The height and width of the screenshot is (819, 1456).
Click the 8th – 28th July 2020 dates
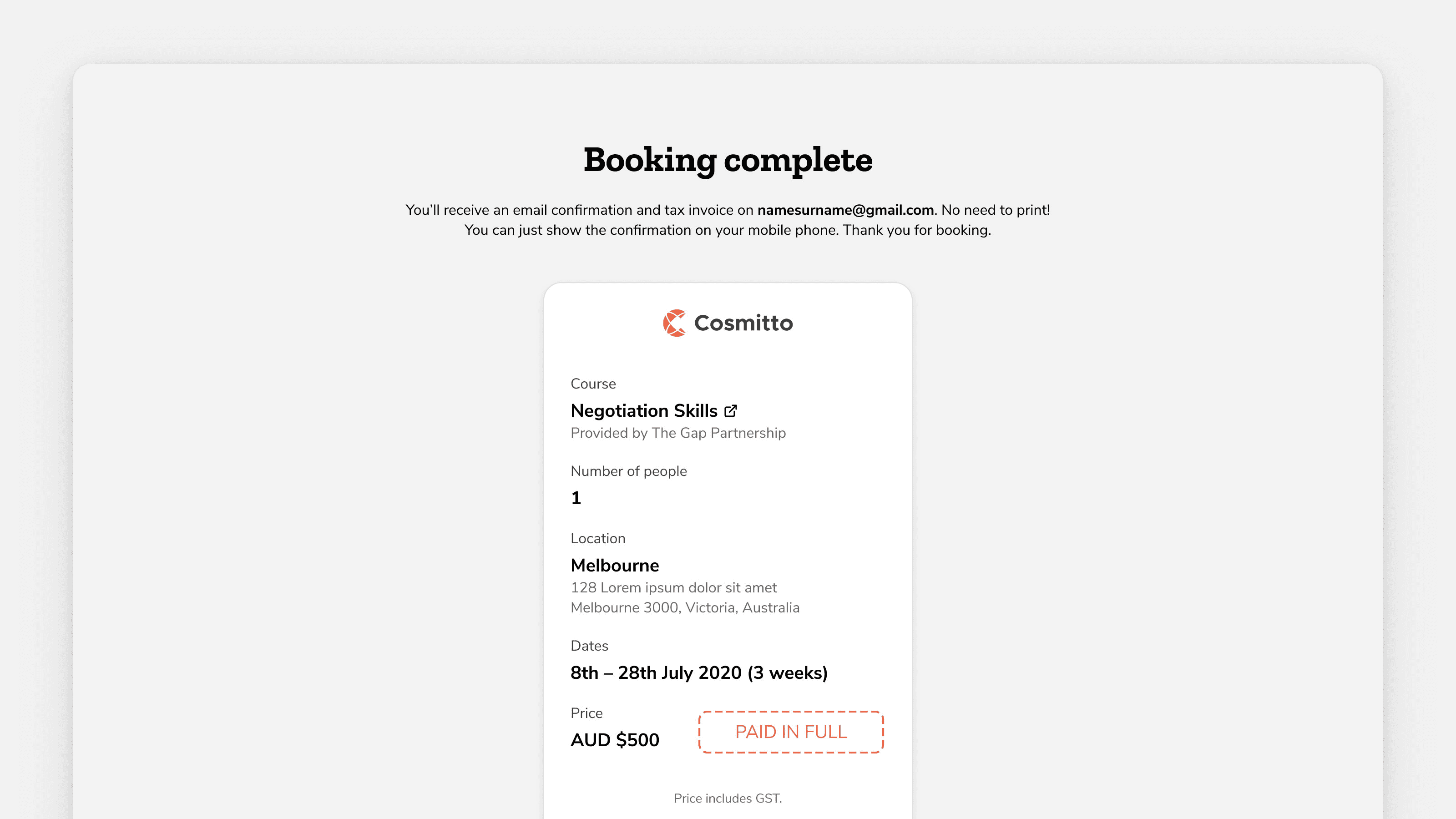[x=698, y=672]
